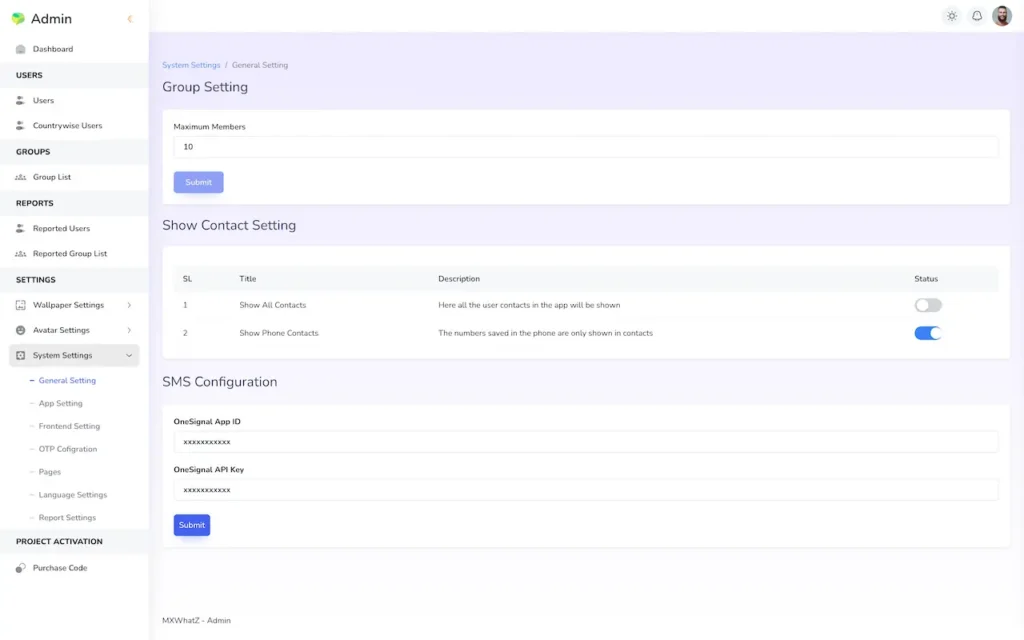Click the Avatar Settings face icon

click(20, 330)
